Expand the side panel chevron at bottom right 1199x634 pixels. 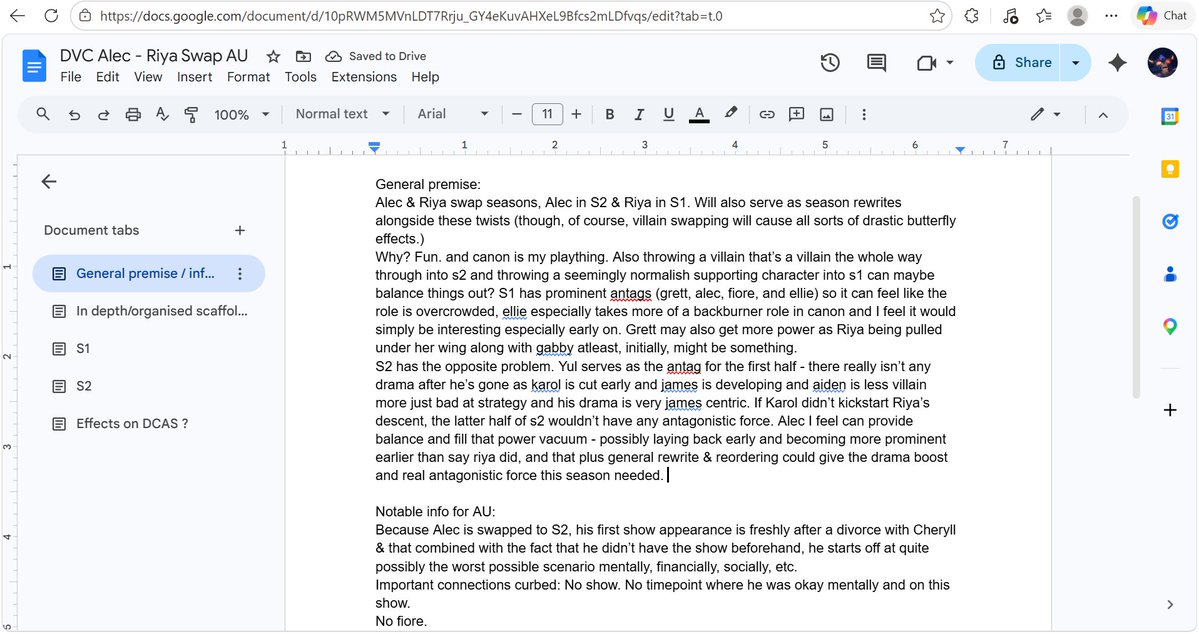click(1170, 604)
